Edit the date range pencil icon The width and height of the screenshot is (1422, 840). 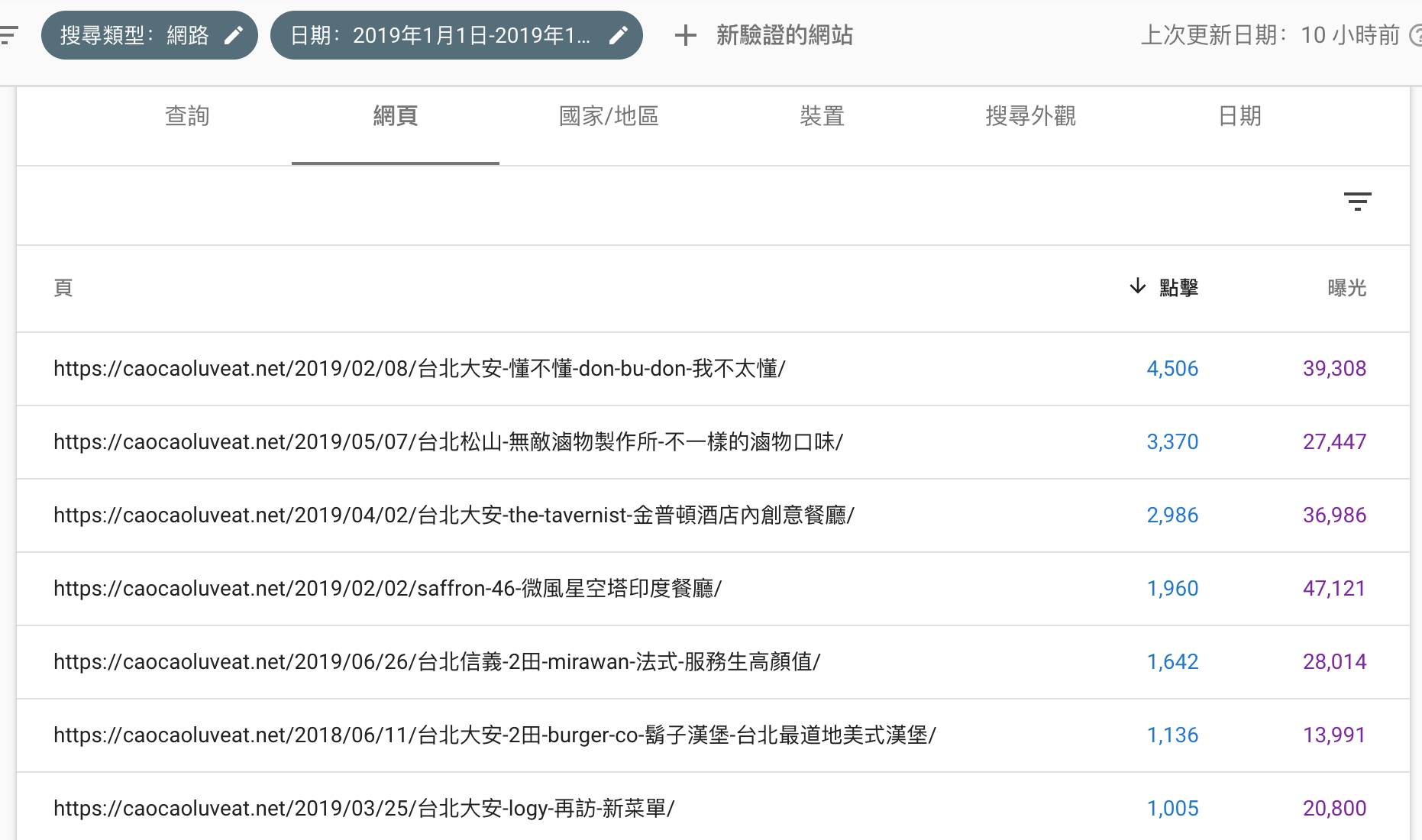(x=619, y=35)
